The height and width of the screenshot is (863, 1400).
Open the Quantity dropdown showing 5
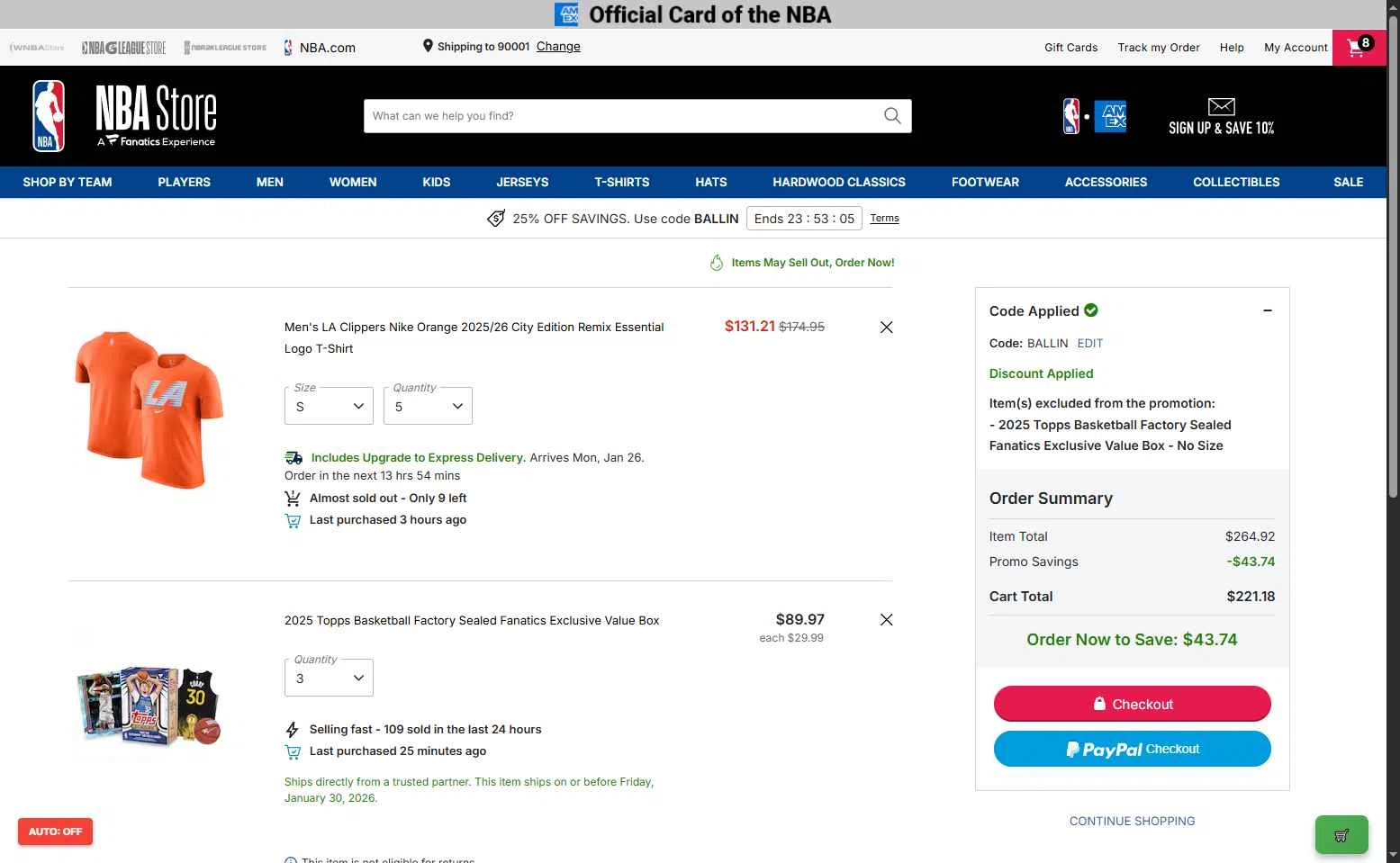click(x=428, y=406)
